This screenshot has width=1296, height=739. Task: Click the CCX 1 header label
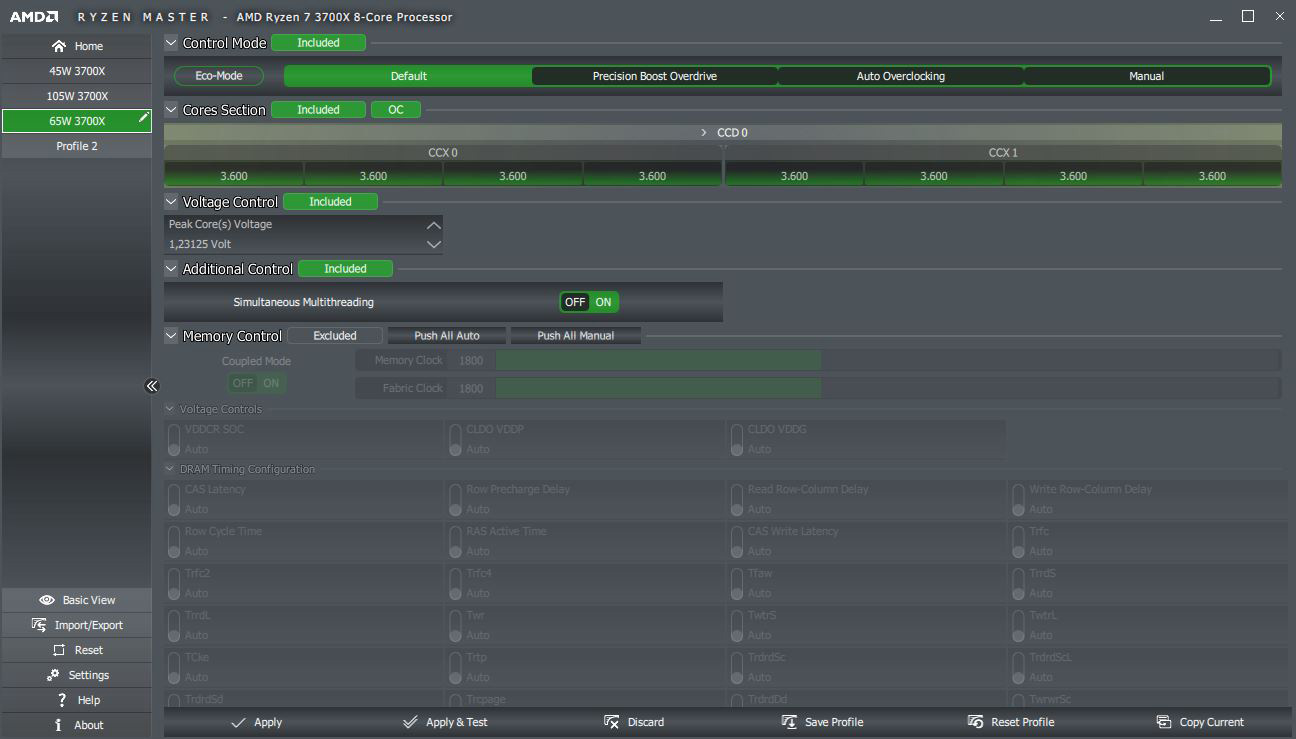pos(1003,153)
